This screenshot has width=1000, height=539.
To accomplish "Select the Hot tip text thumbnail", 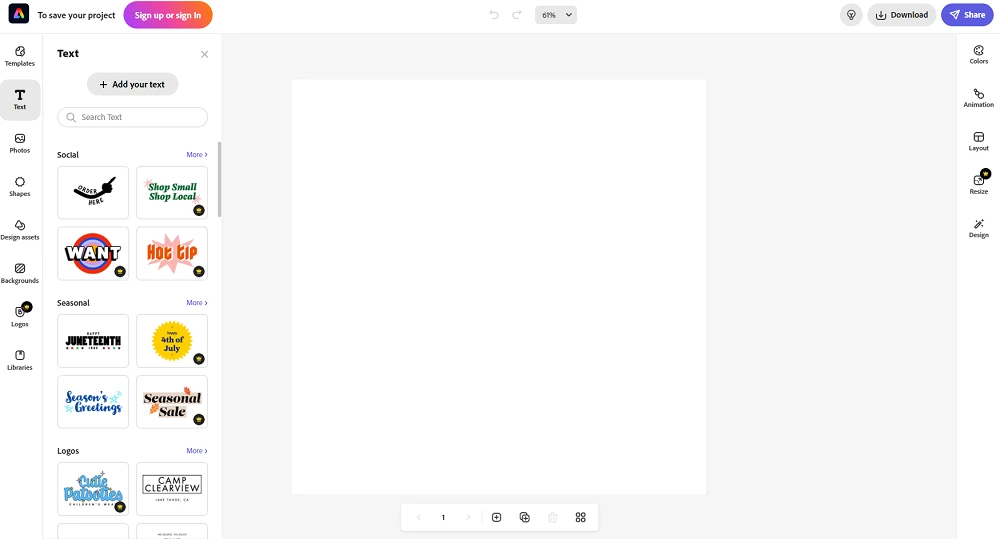I will click(172, 253).
